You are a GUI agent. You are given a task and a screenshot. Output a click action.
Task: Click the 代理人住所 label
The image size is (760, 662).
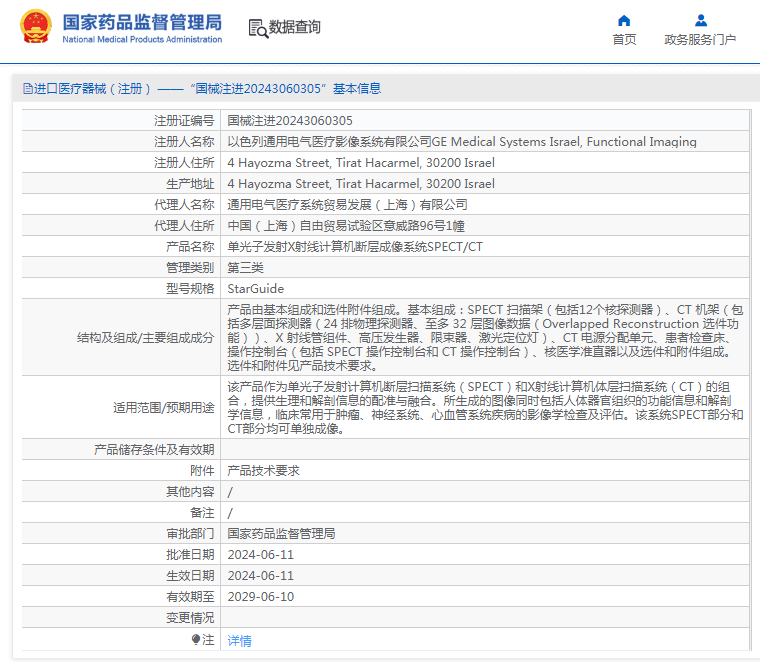tap(184, 226)
